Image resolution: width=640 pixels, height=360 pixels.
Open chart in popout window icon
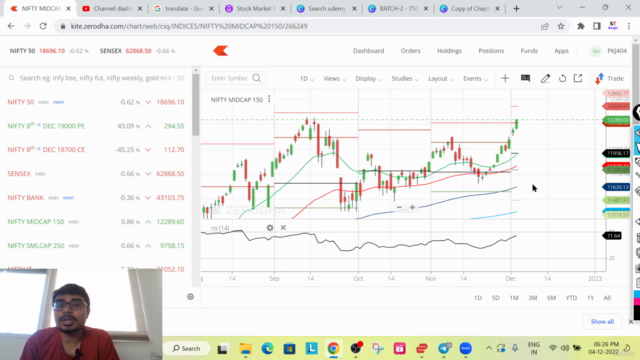[578, 78]
